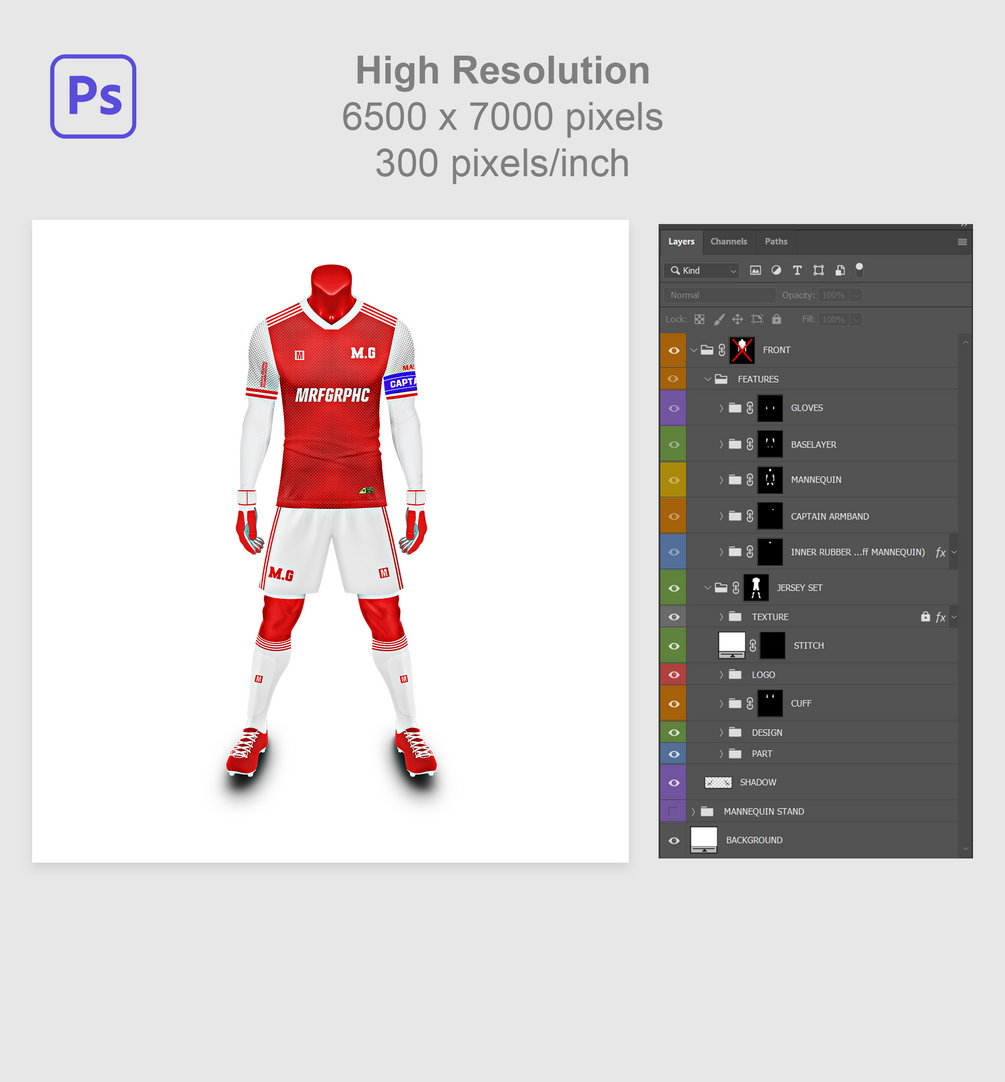Lock transparent pixels checkerboard icon
1005x1082 pixels.
pyautogui.click(x=699, y=319)
